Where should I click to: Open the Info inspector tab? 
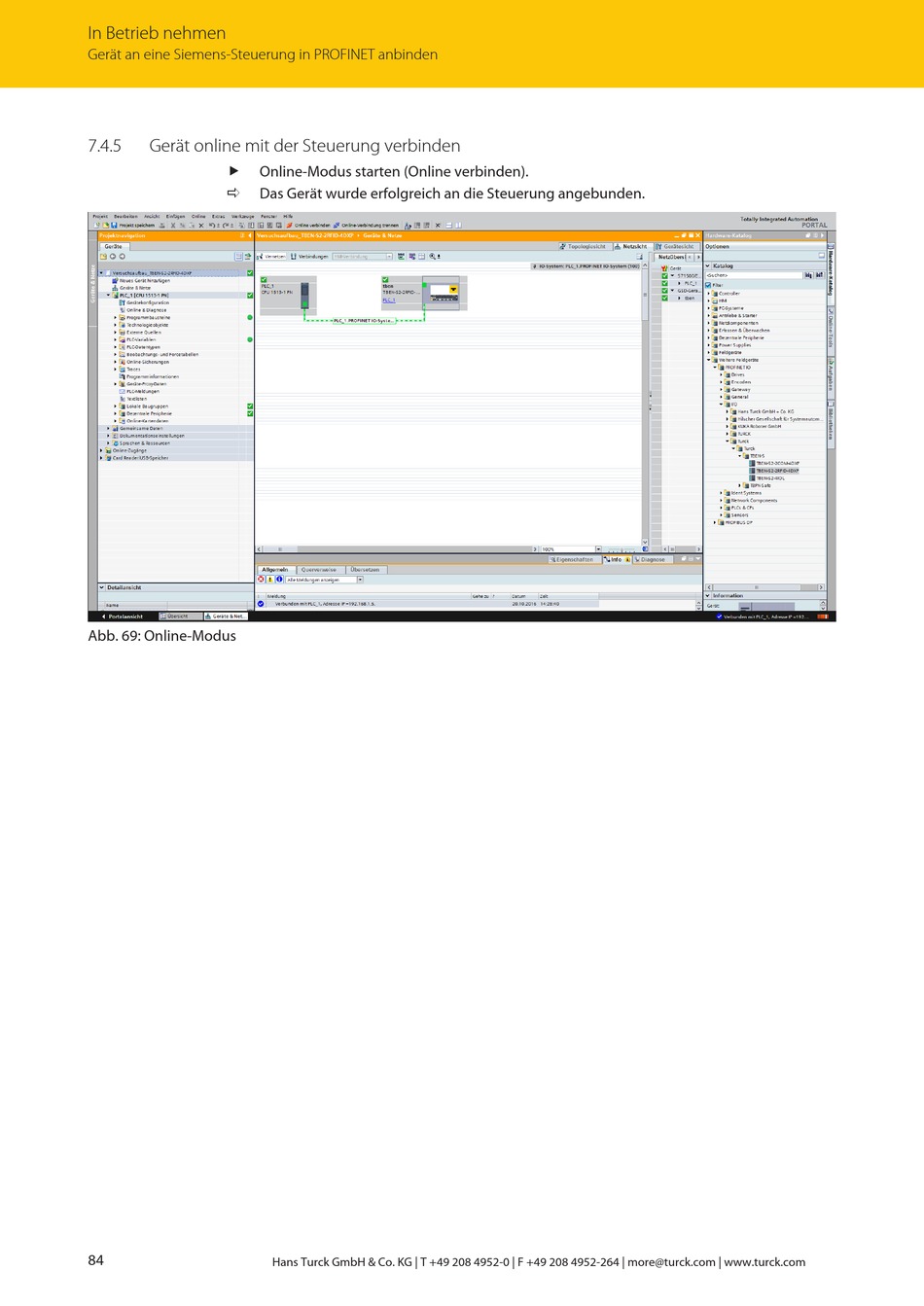coord(616,559)
